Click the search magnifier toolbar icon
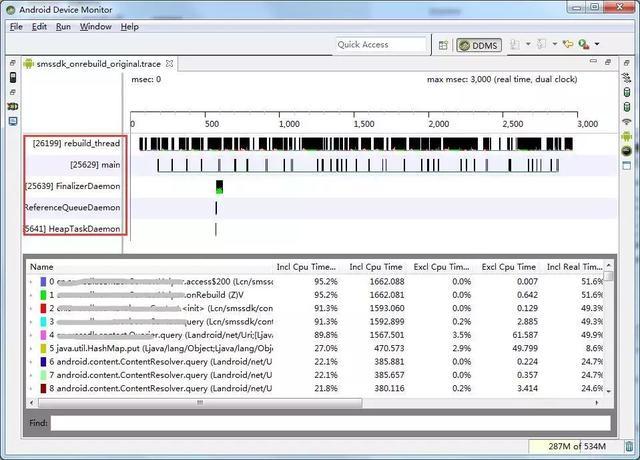Viewport: 640px width, 460px height. 584,44
